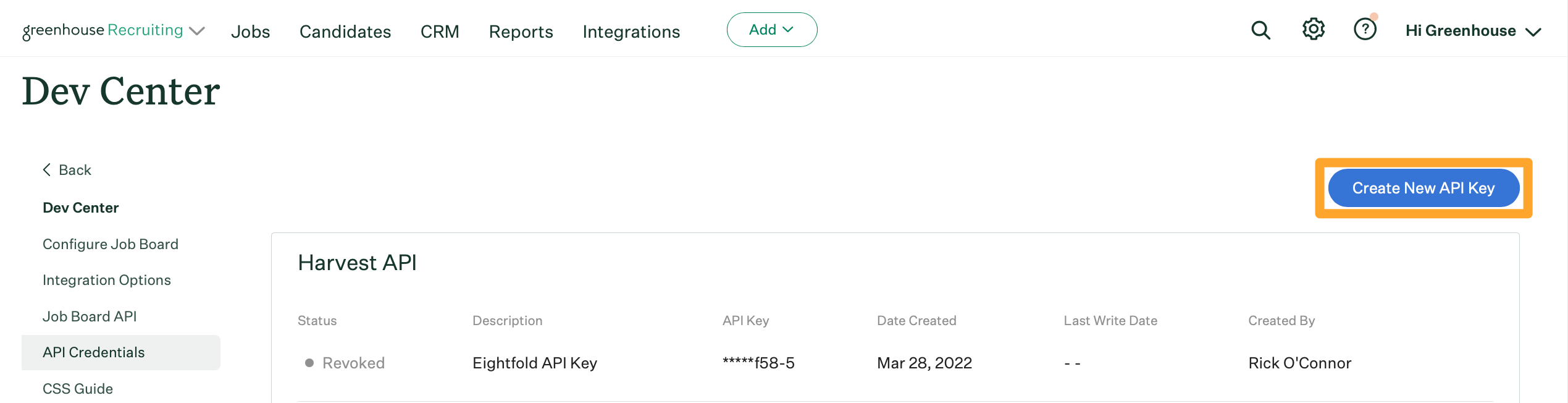Click the Revoked status dot
Viewport: 1568px width, 403px height.
[309, 363]
